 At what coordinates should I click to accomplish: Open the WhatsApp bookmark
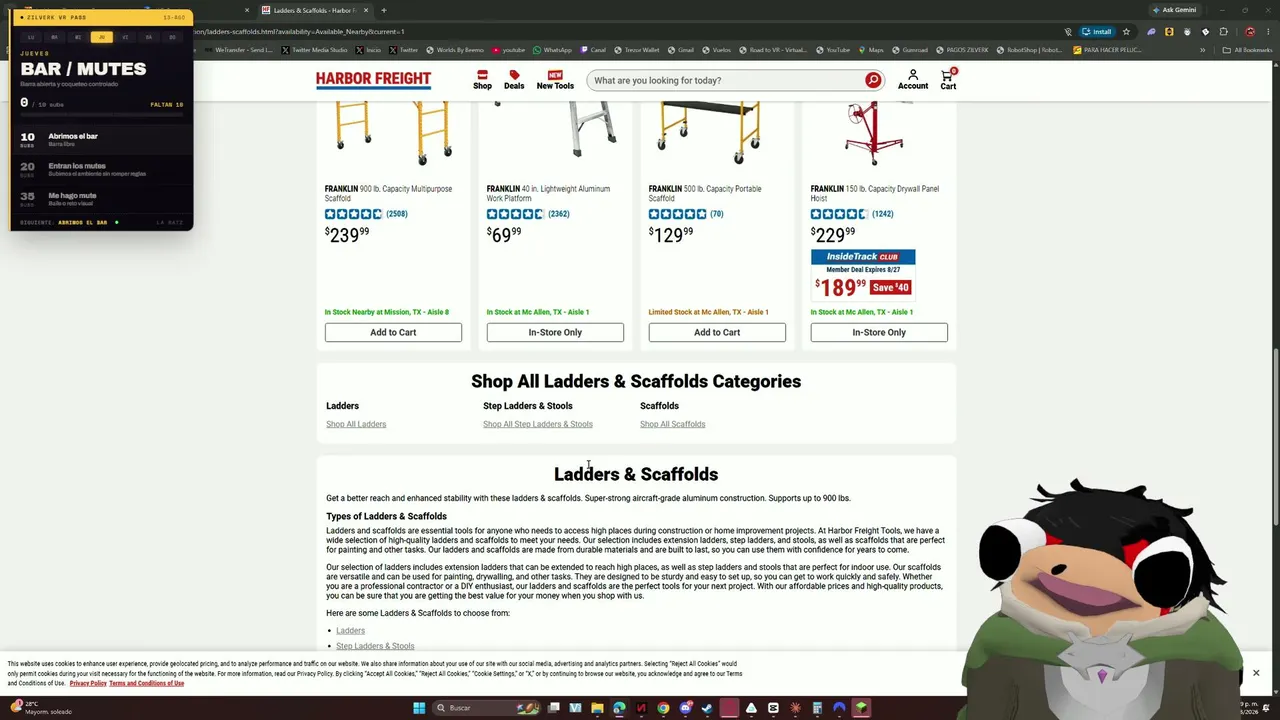point(552,50)
